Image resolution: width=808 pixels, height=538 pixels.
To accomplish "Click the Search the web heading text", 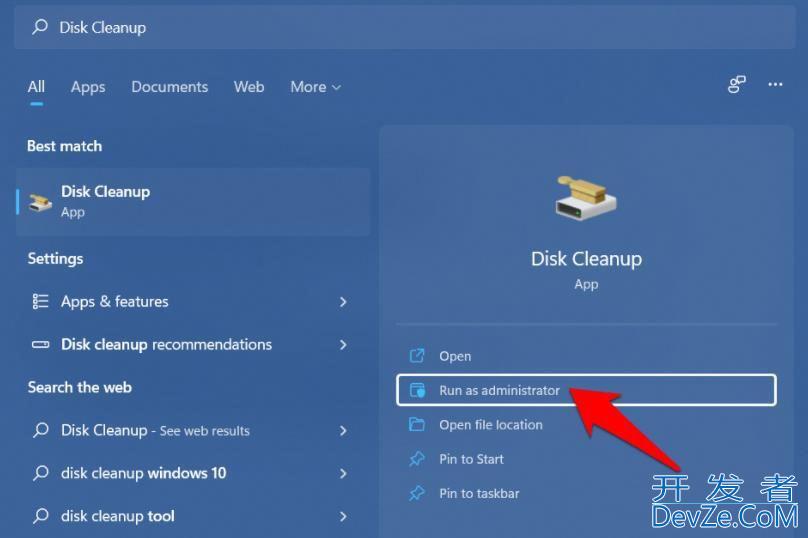I will tap(80, 388).
